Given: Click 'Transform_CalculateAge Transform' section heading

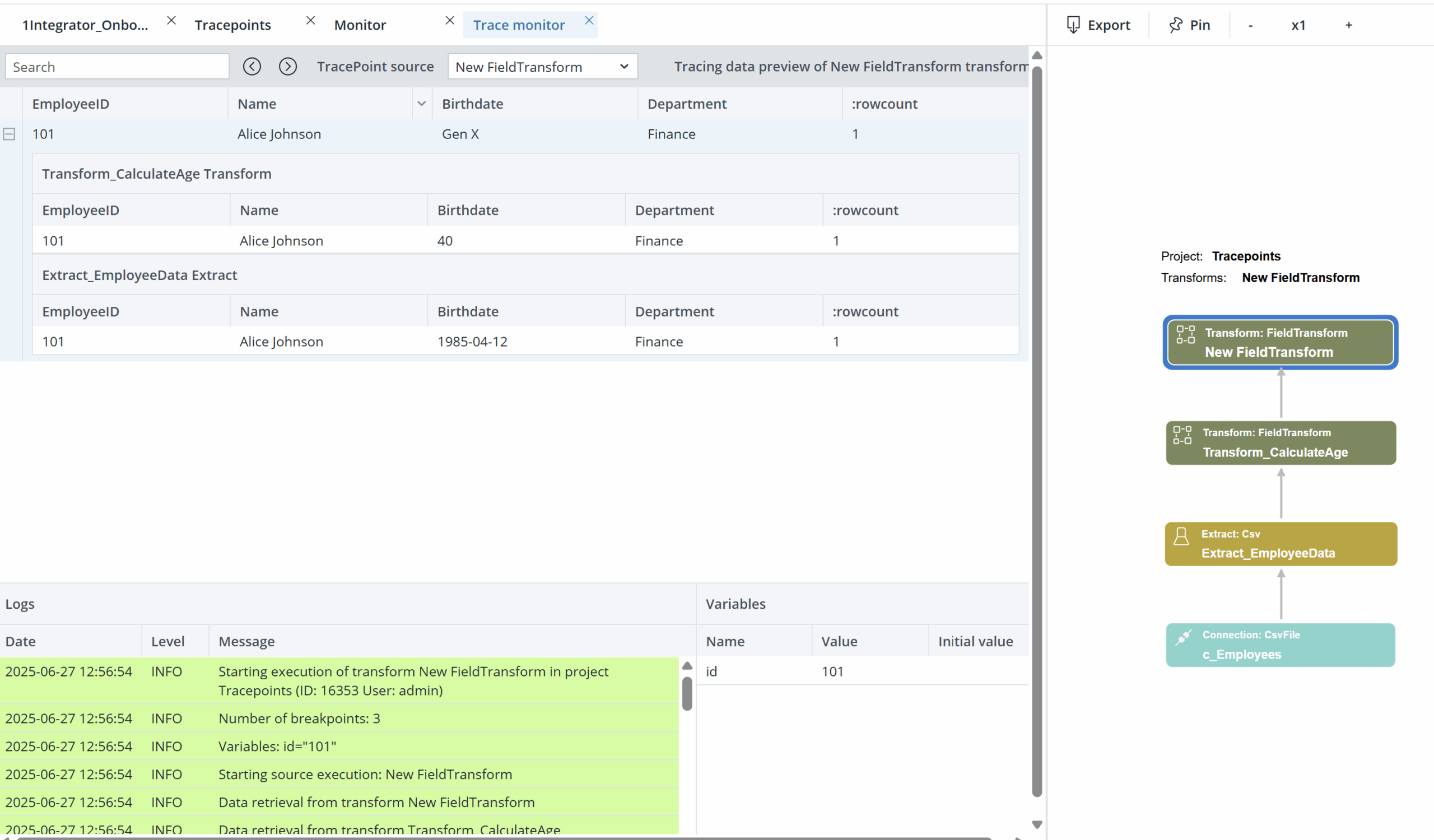Looking at the screenshot, I should [156, 174].
